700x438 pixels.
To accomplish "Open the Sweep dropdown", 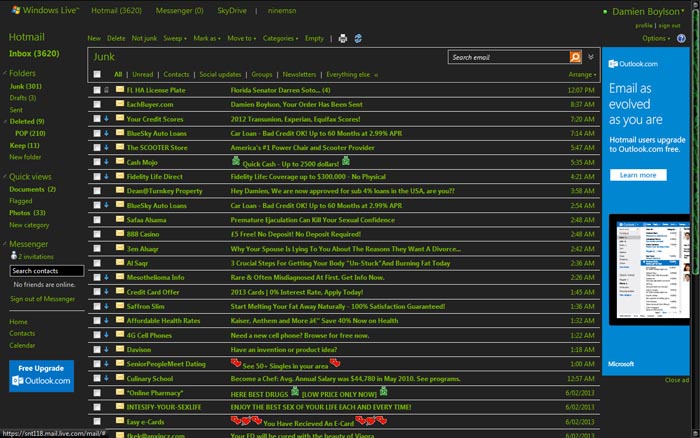I will (x=175, y=38).
